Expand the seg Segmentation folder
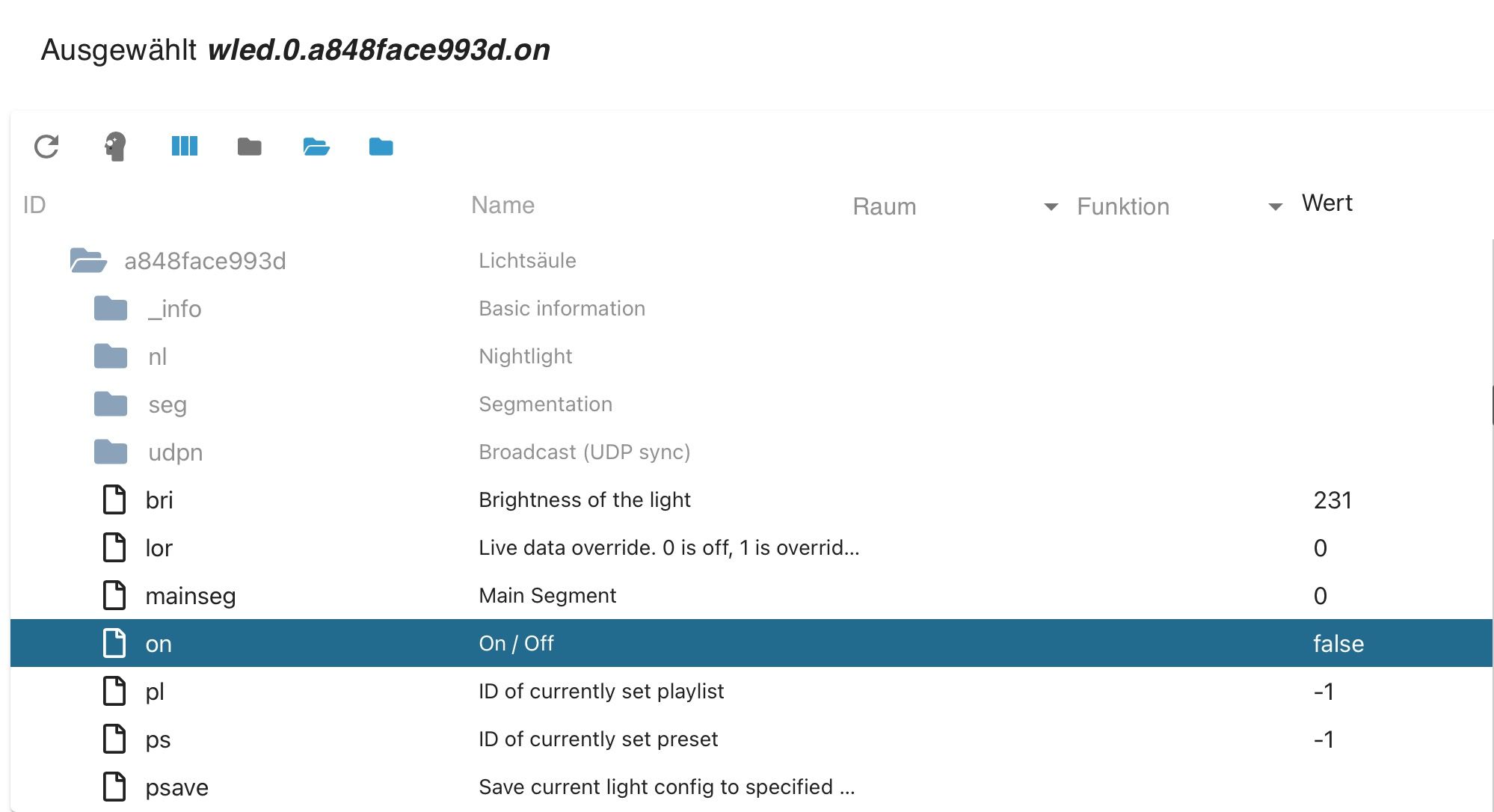This screenshot has width=1494, height=812. pyautogui.click(x=111, y=405)
